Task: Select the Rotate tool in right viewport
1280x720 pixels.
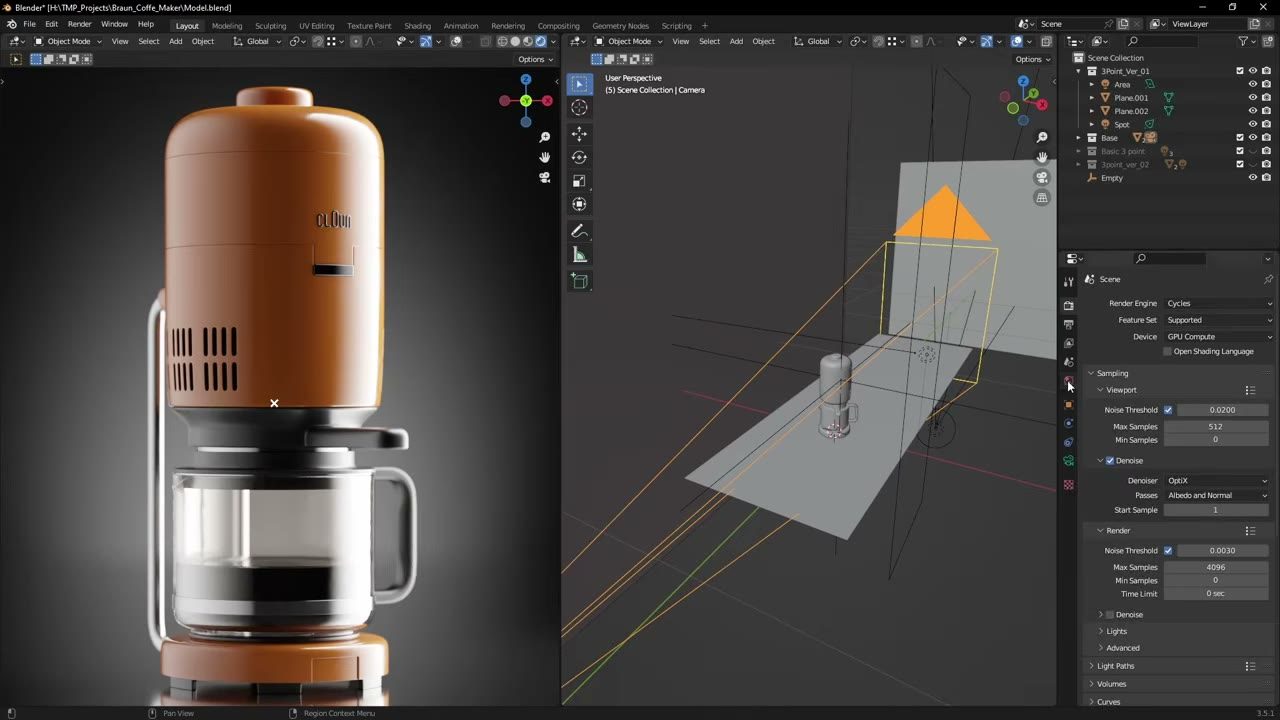Action: (x=579, y=157)
